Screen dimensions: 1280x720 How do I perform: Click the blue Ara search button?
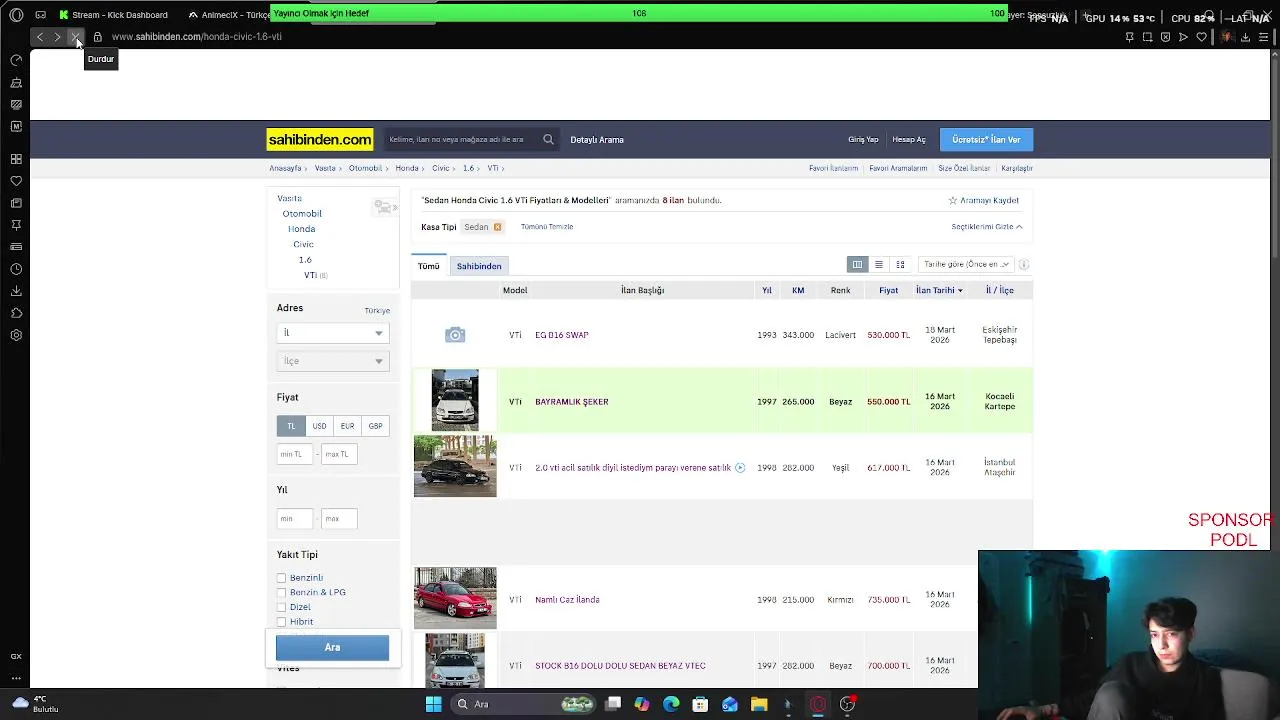pyautogui.click(x=332, y=647)
